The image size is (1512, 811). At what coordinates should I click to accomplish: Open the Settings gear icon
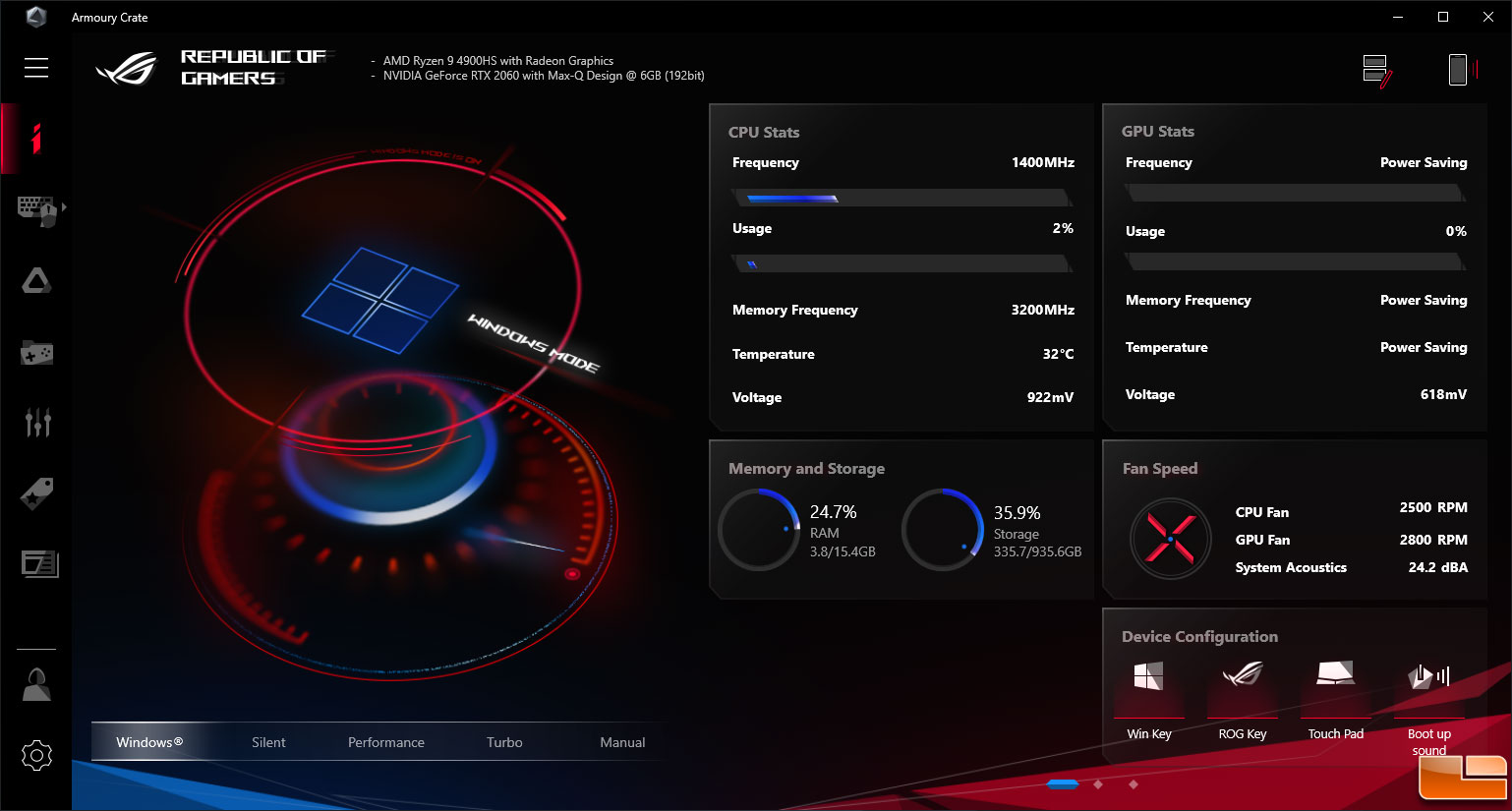[x=36, y=755]
